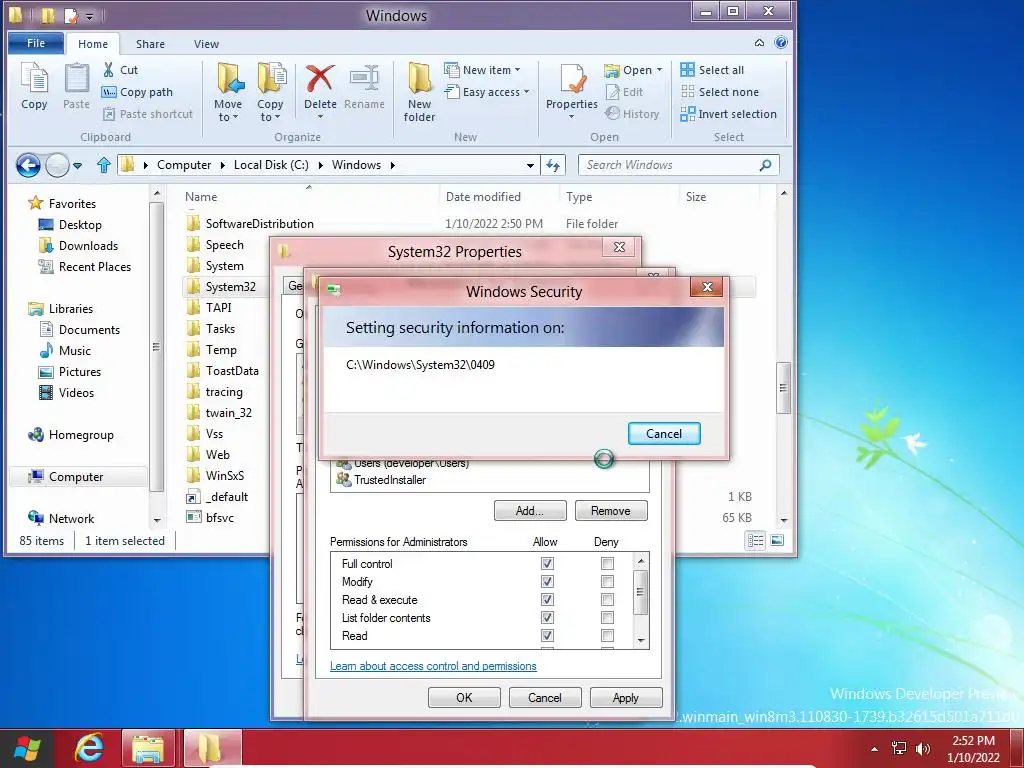
Task: Open Explorer Help question mark icon
Action: (x=780, y=42)
